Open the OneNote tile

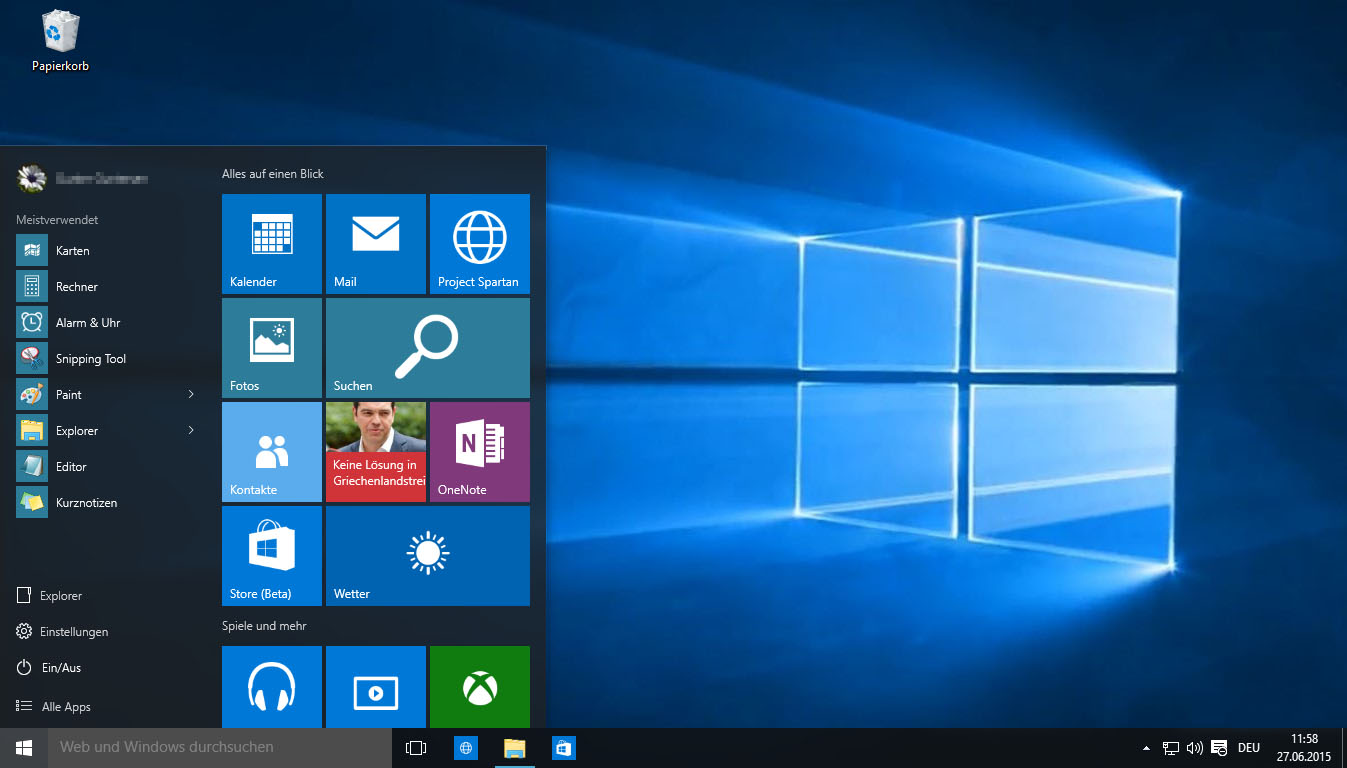click(480, 452)
